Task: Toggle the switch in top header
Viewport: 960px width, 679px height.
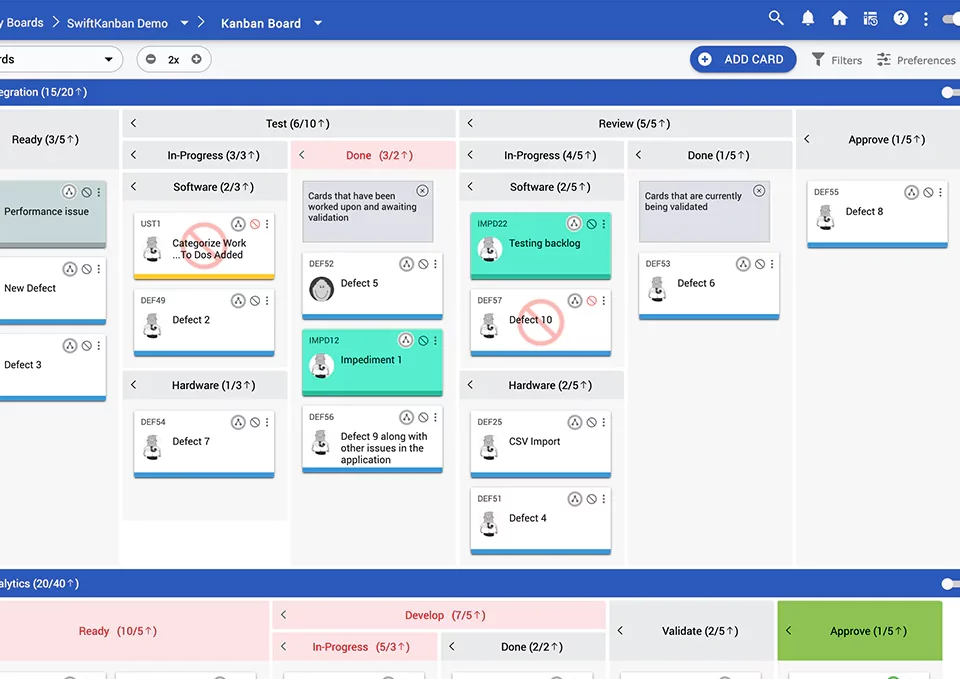Action: click(951, 19)
